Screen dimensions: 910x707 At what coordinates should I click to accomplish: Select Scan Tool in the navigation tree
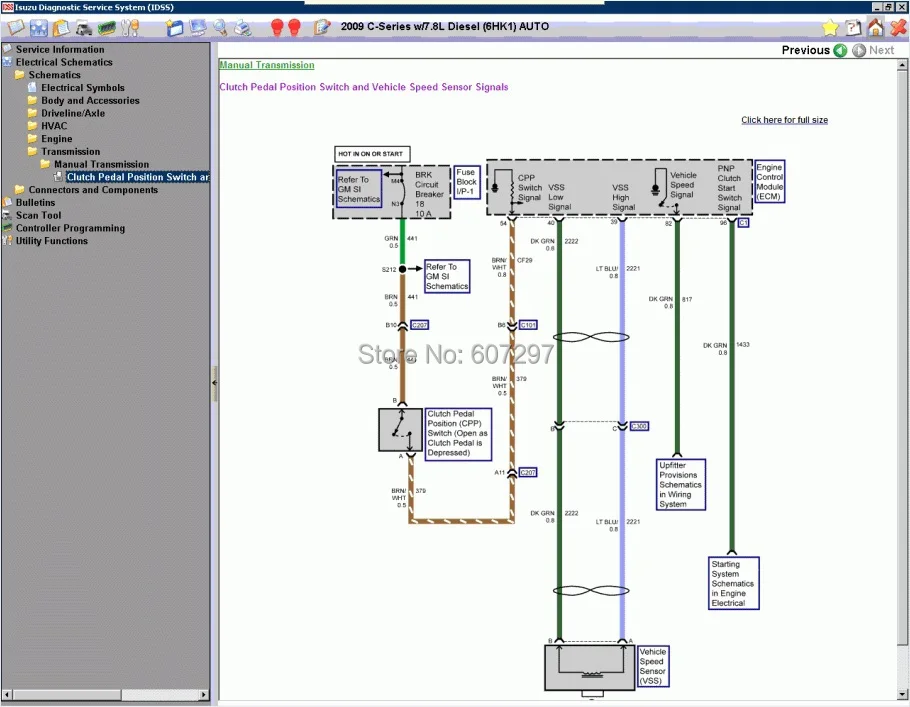(38, 215)
